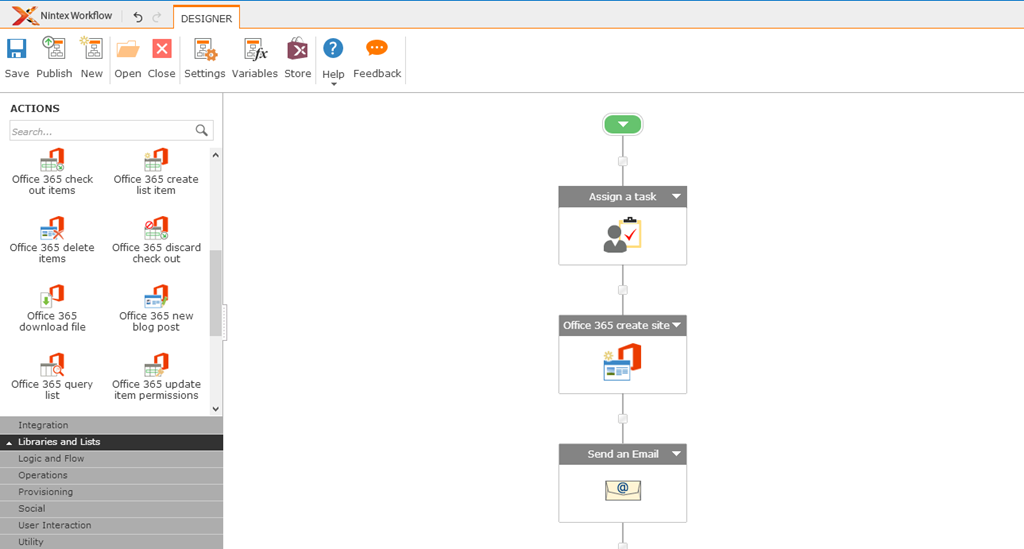1024x549 pixels.
Task: Select the DESIGNER tab
Action: [x=206, y=18]
